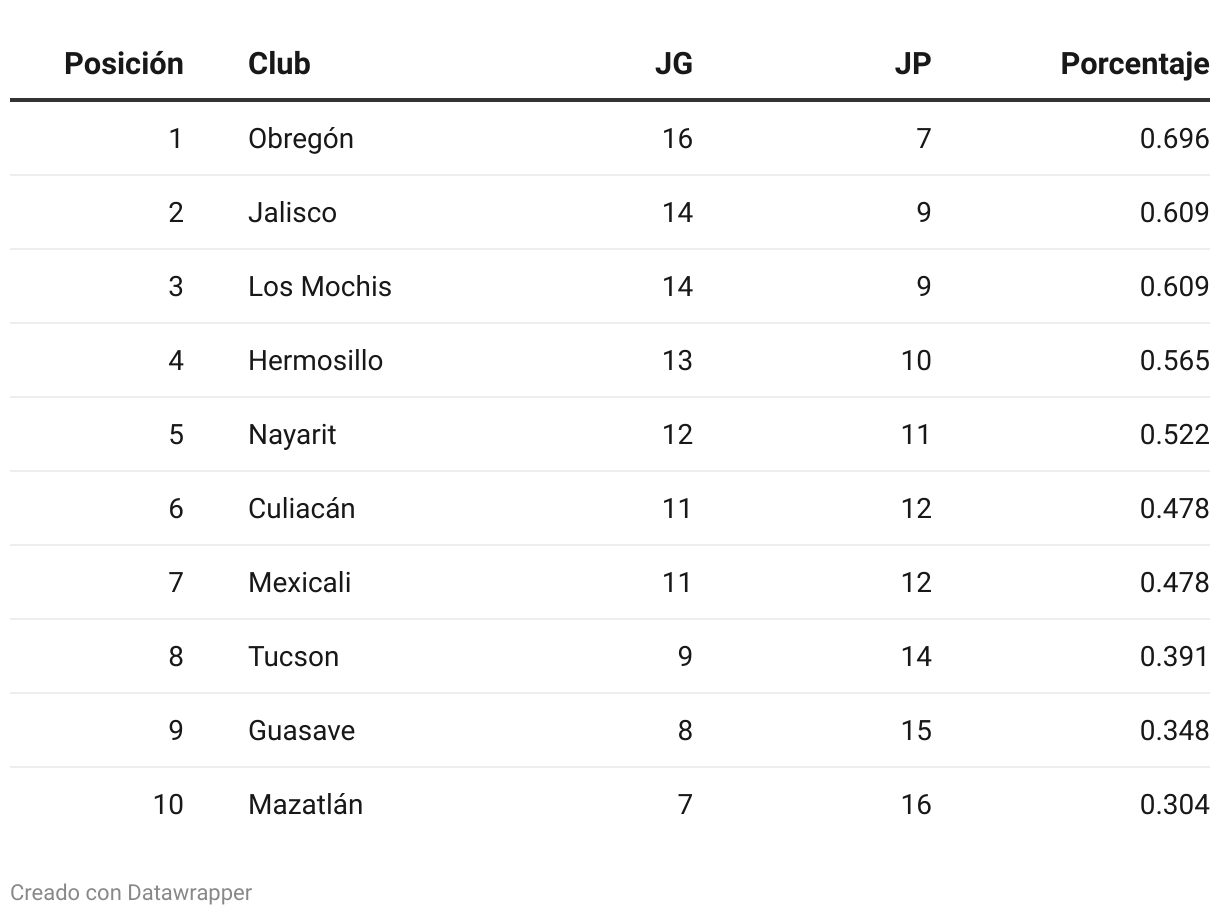Select the Mexicali club name
This screenshot has width=1220, height=916.
299,582
